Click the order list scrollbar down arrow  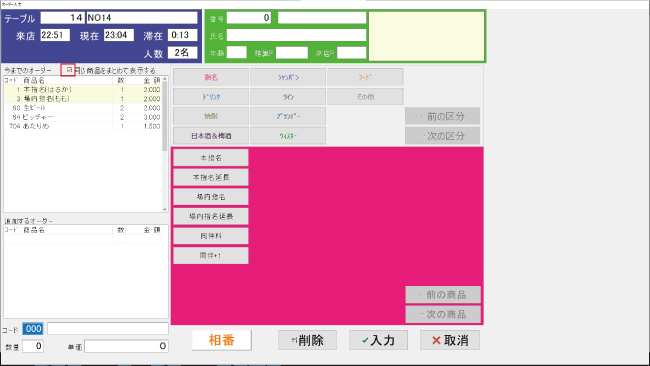pyautogui.click(x=165, y=209)
